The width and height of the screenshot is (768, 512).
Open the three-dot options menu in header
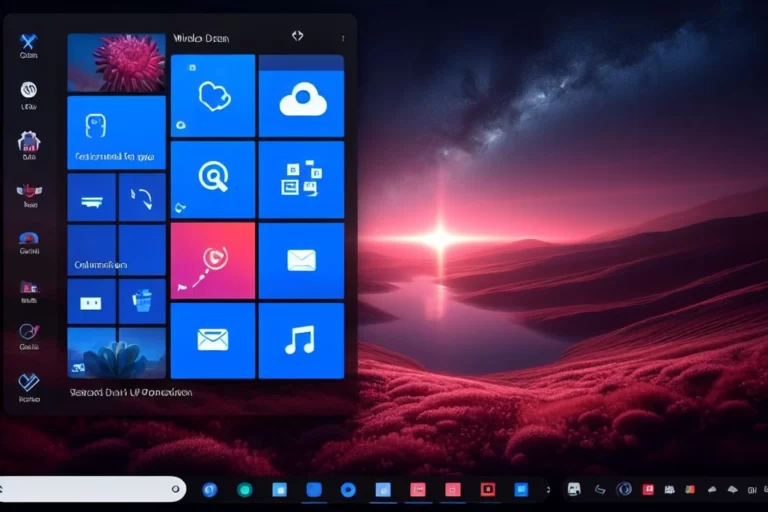[343, 38]
